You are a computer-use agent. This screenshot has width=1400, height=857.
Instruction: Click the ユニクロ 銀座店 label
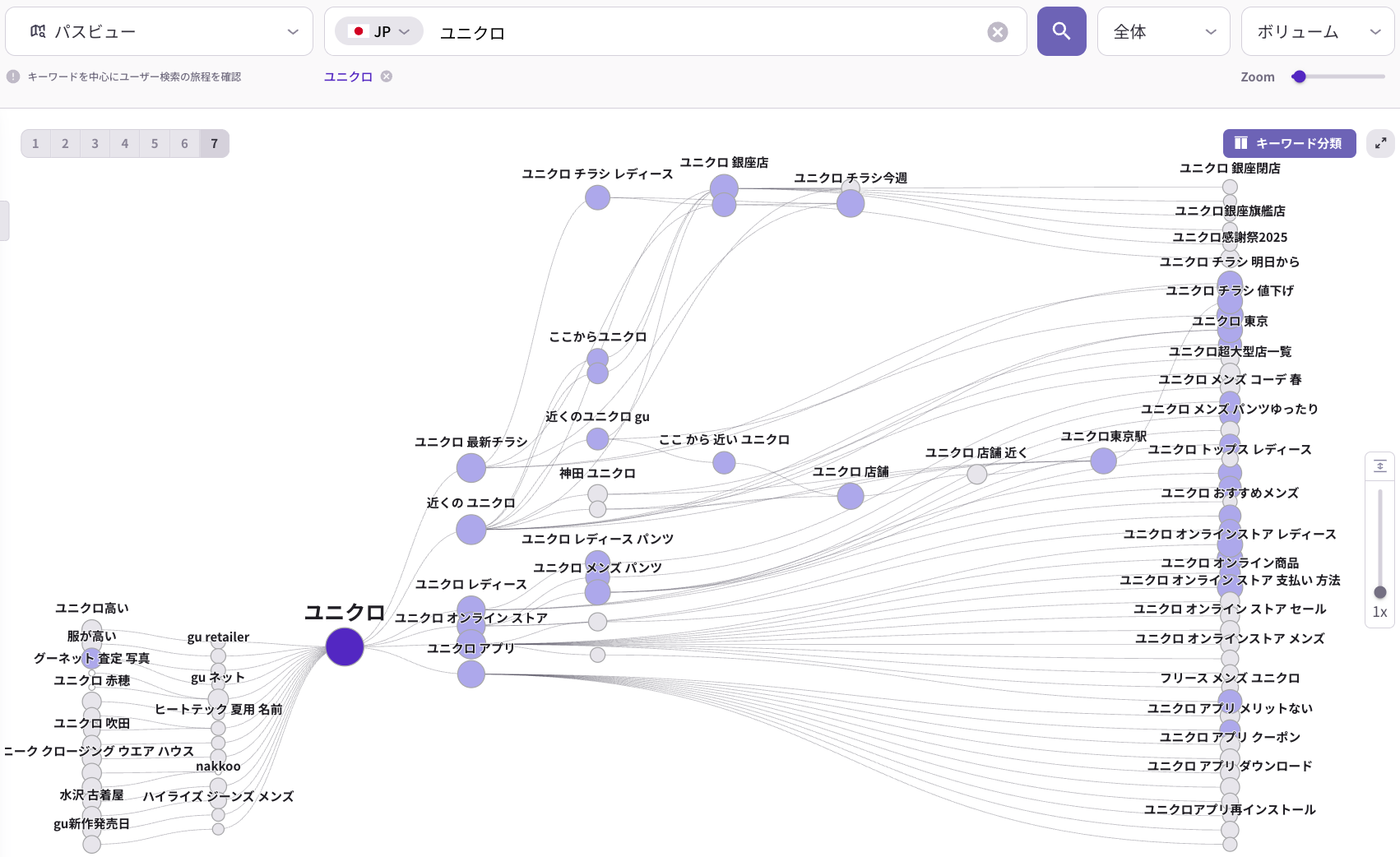724,163
